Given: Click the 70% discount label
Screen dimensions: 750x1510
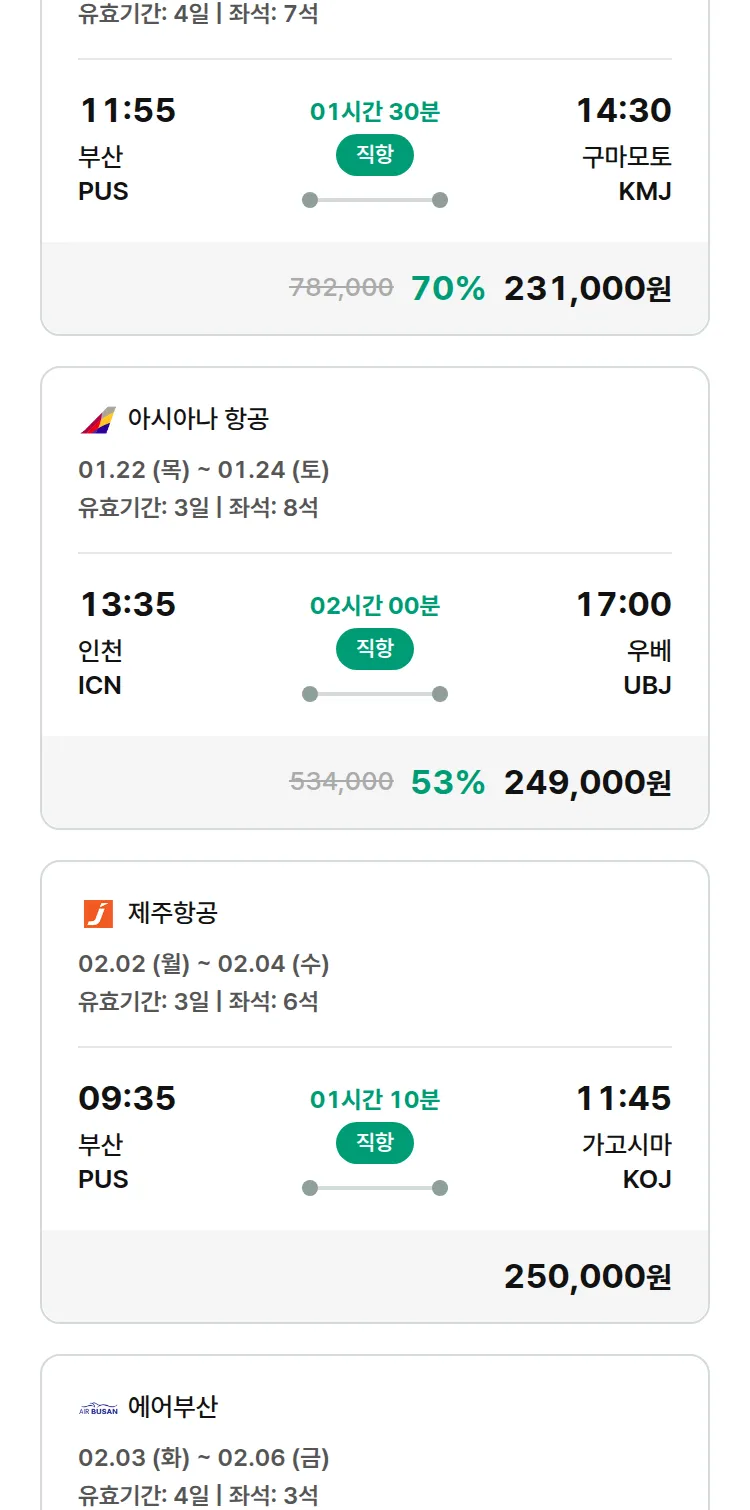Looking at the screenshot, I should click(x=448, y=289).
